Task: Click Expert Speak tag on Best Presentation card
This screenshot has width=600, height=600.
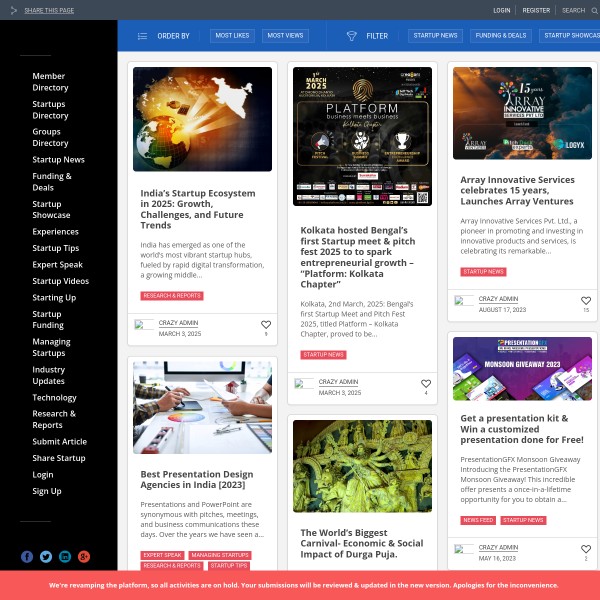Action: (162, 555)
